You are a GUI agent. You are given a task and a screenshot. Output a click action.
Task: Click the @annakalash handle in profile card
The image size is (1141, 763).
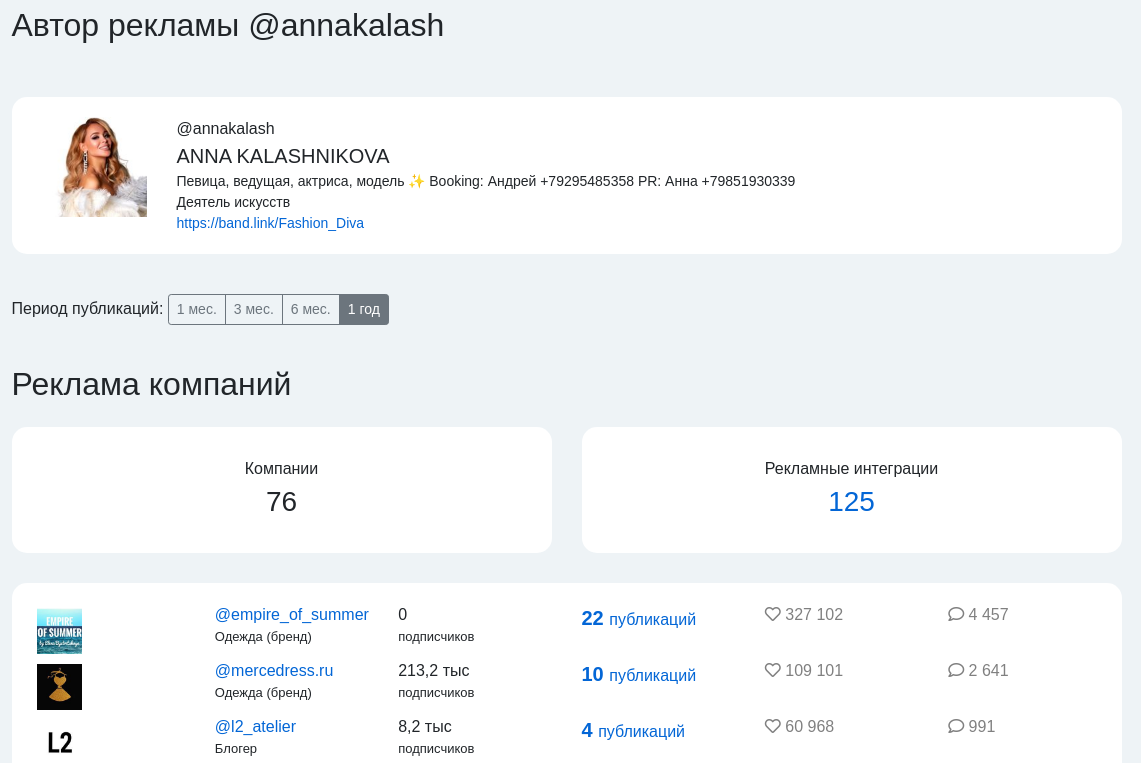[x=226, y=129]
